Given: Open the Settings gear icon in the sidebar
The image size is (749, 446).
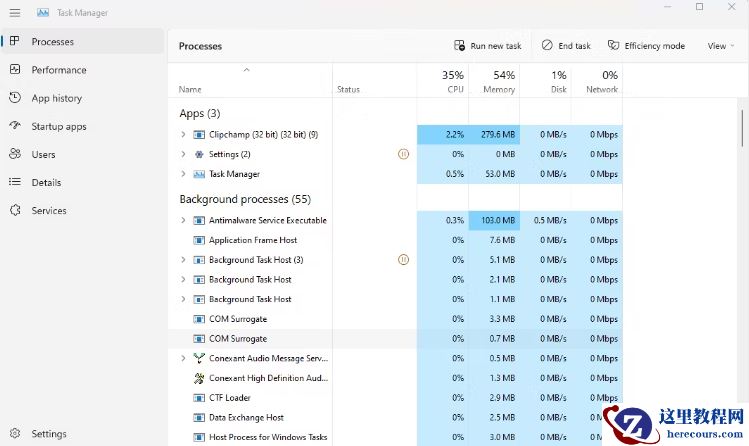Looking at the screenshot, I should click(15, 433).
